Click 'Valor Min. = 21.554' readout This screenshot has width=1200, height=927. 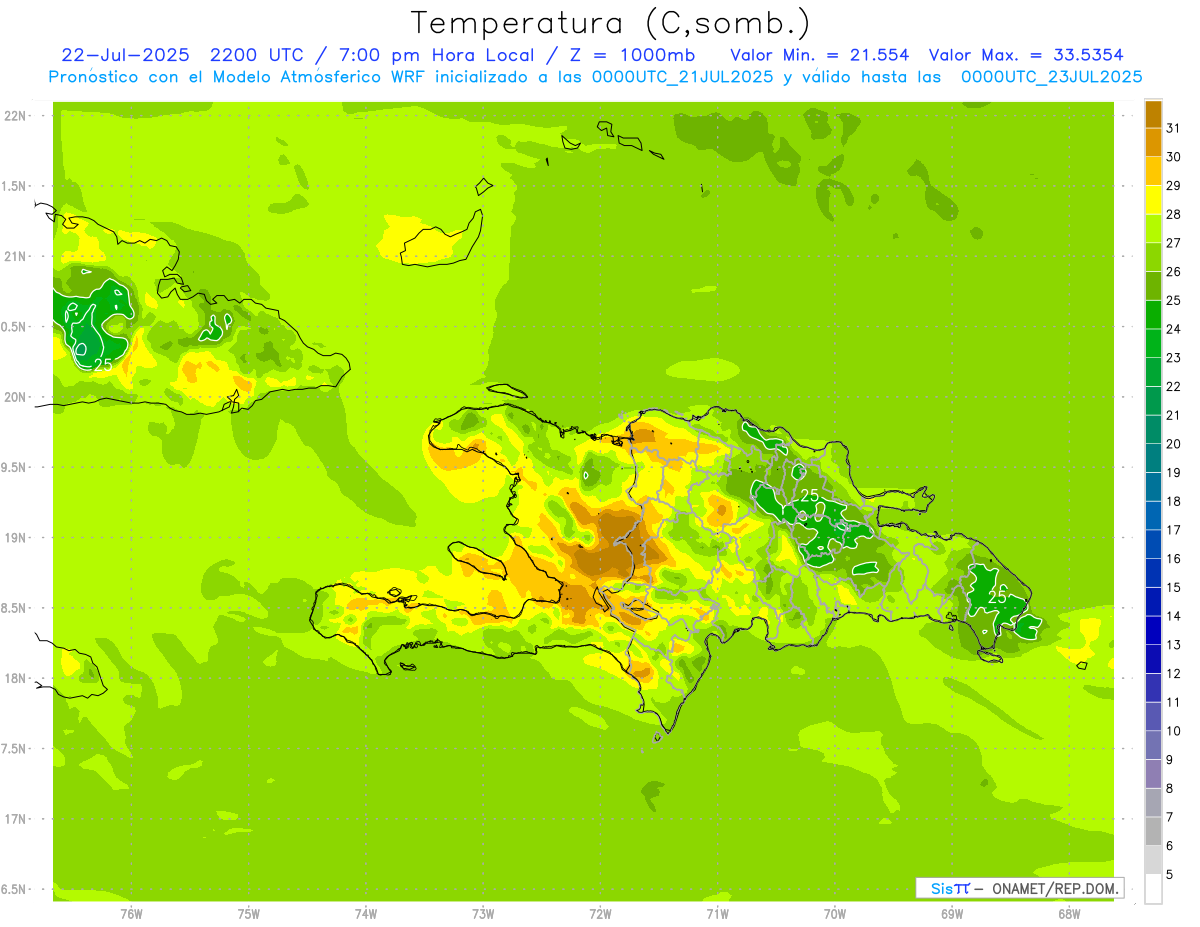[x=819, y=55]
